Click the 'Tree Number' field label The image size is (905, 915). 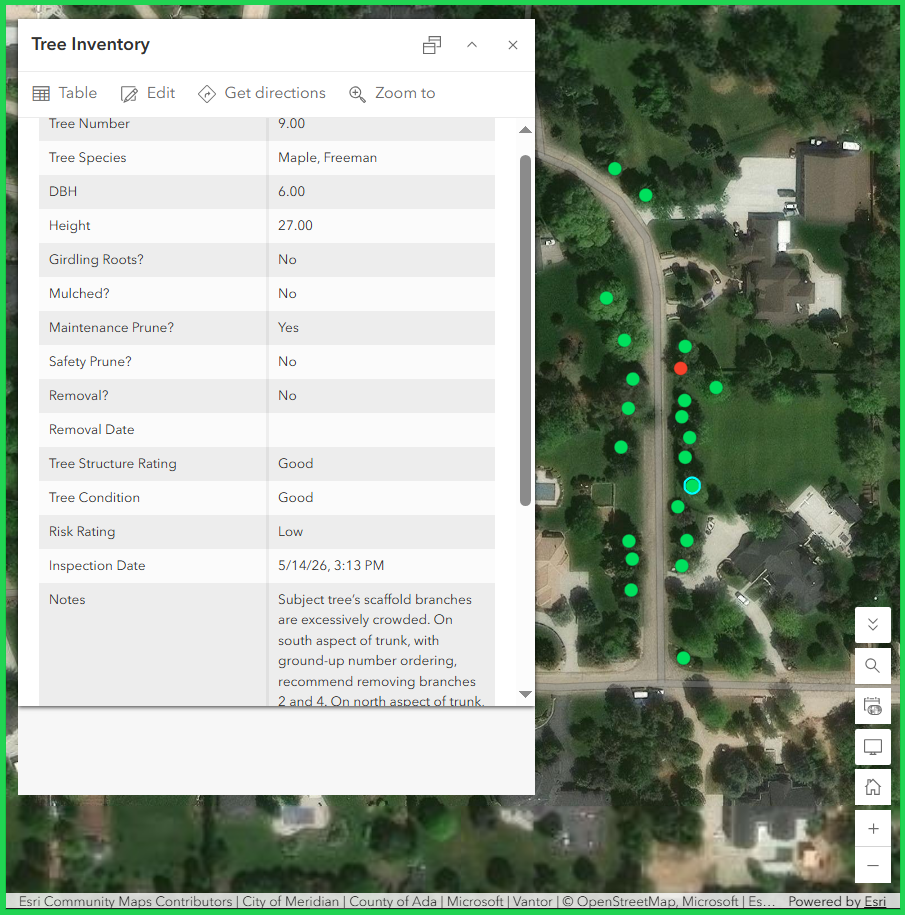click(89, 124)
